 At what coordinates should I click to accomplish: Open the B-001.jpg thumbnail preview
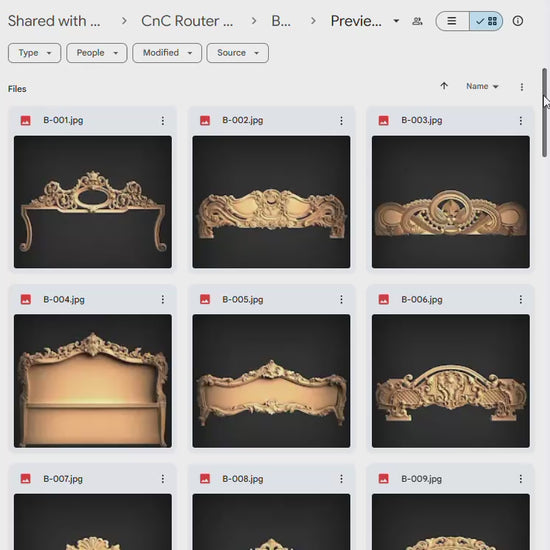tap(93, 202)
